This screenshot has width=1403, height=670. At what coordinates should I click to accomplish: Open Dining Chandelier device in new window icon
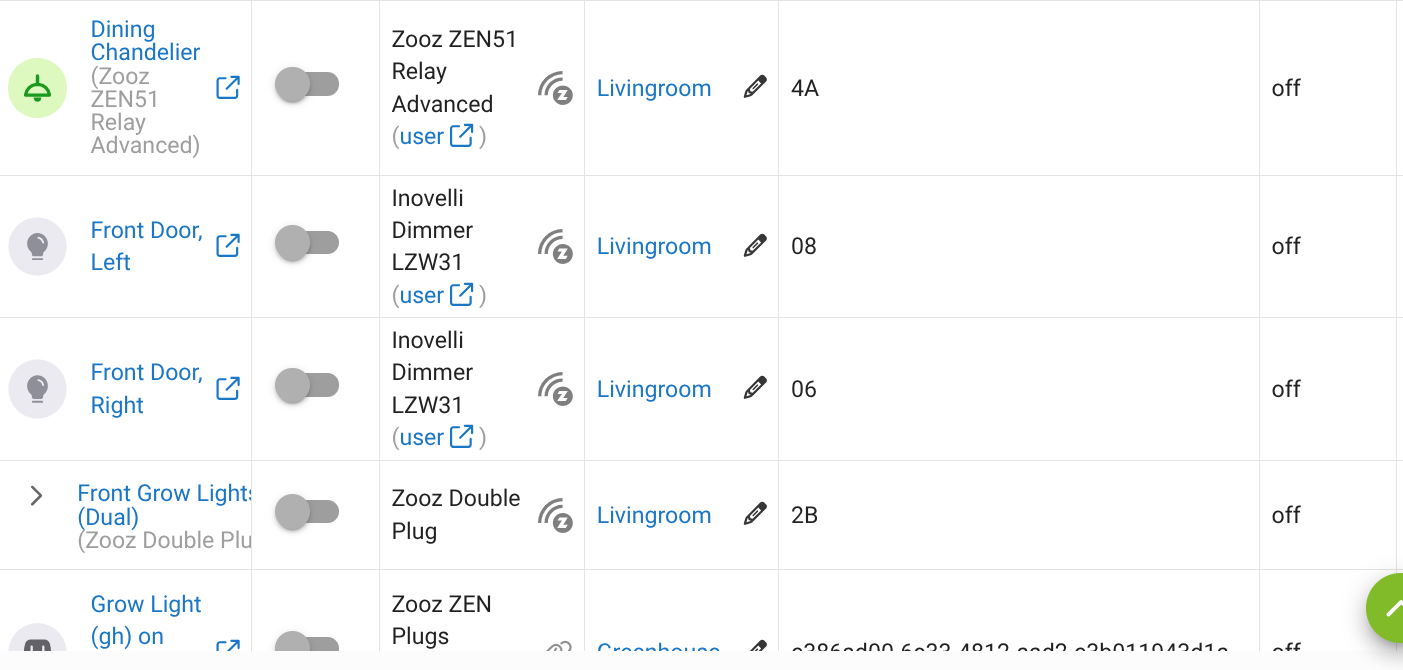[228, 88]
